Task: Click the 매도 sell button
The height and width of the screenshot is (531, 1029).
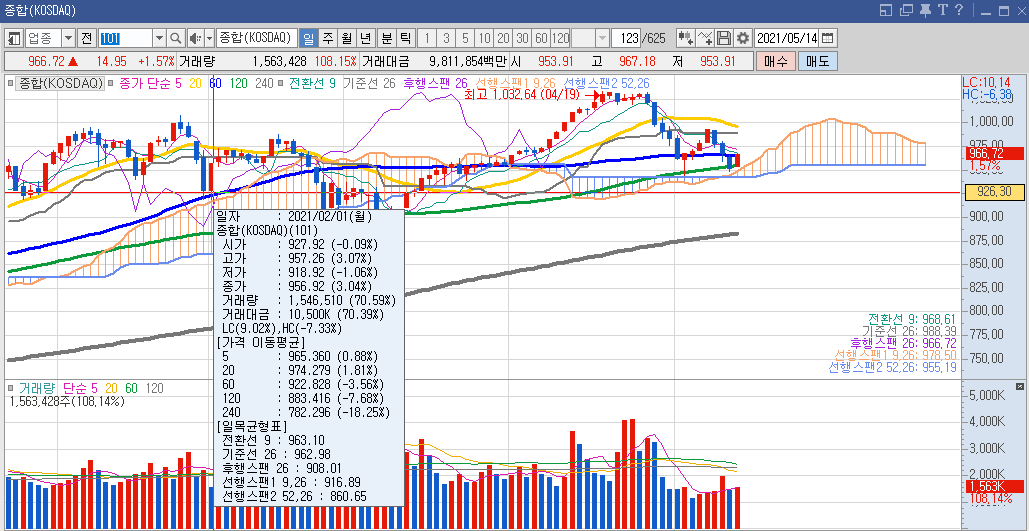Action: [x=818, y=62]
